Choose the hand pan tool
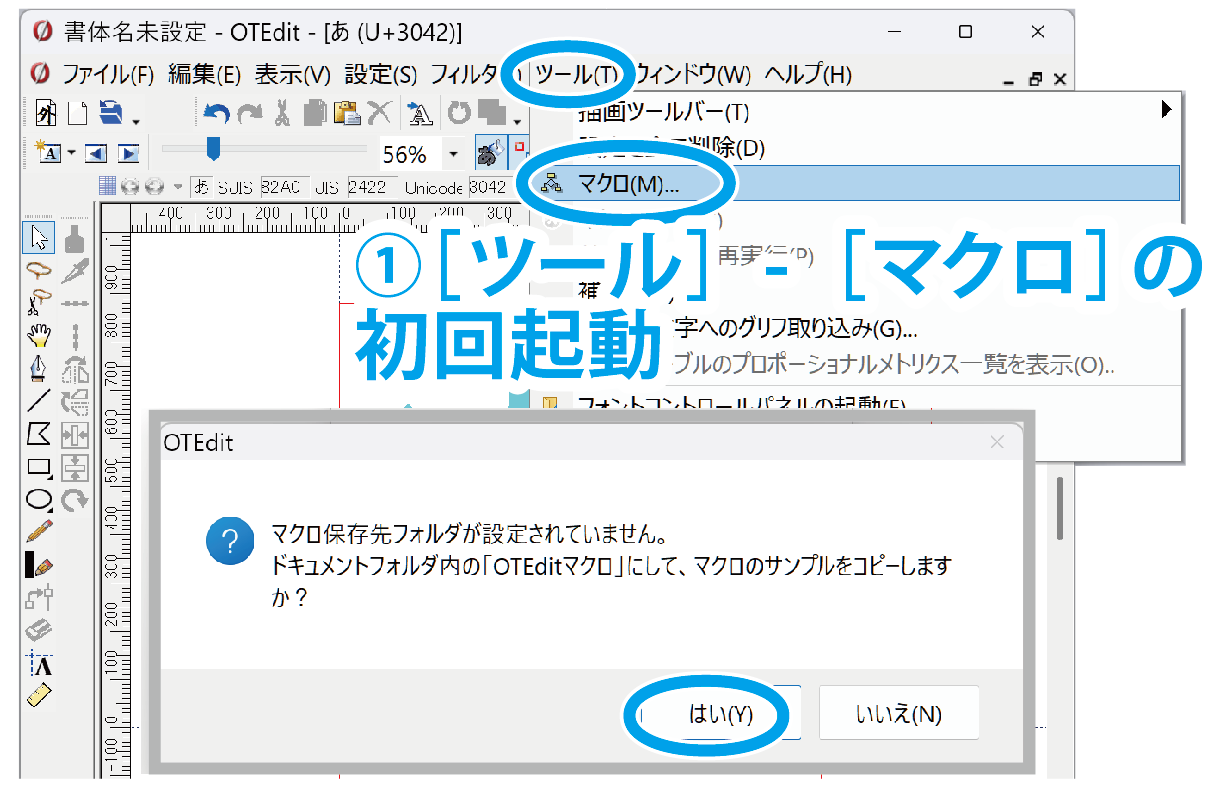The width and height of the screenshot is (1215, 788). [x=39, y=336]
